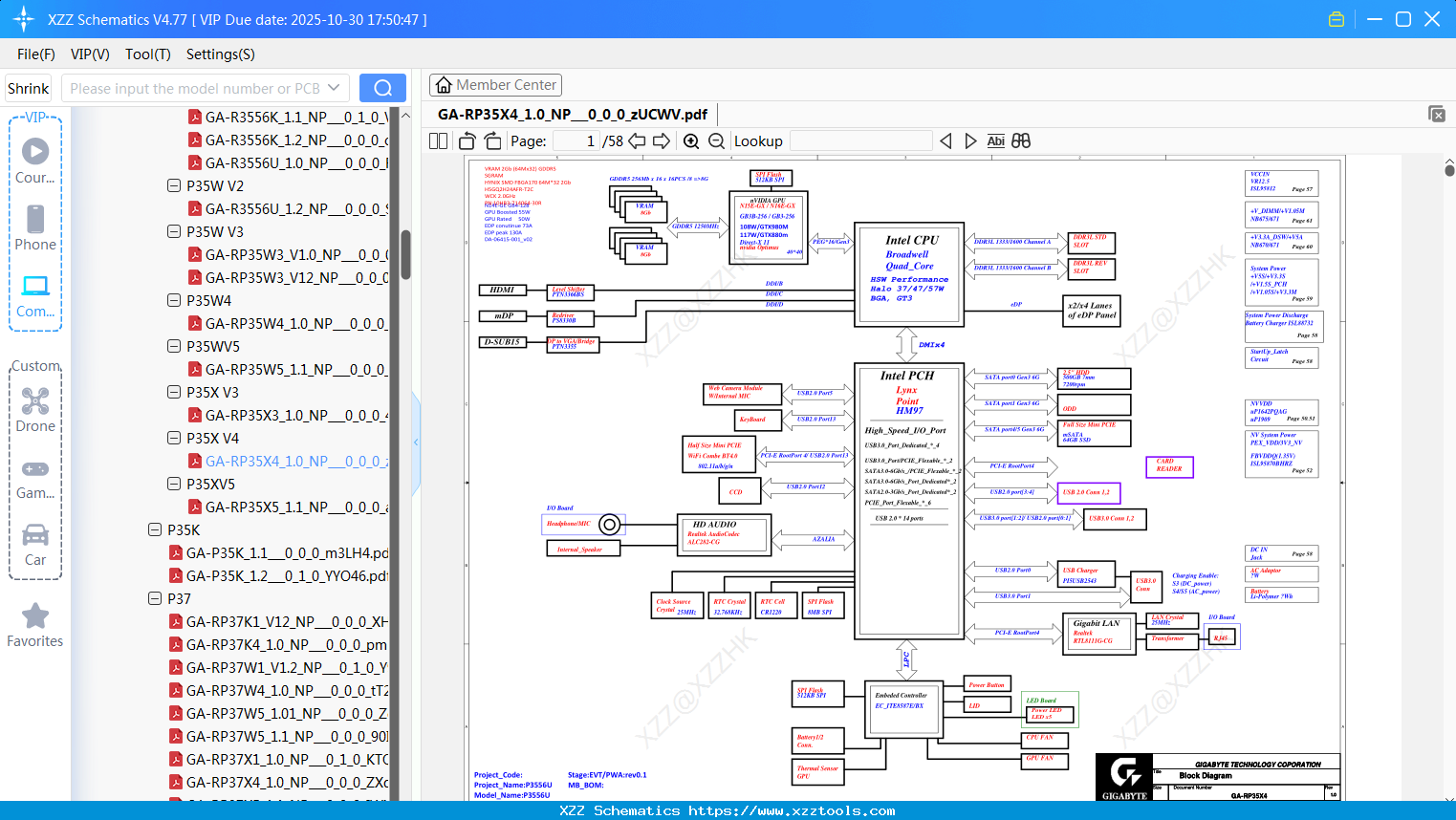
Task: Collapse the P35K tree node
Action: tap(155, 529)
